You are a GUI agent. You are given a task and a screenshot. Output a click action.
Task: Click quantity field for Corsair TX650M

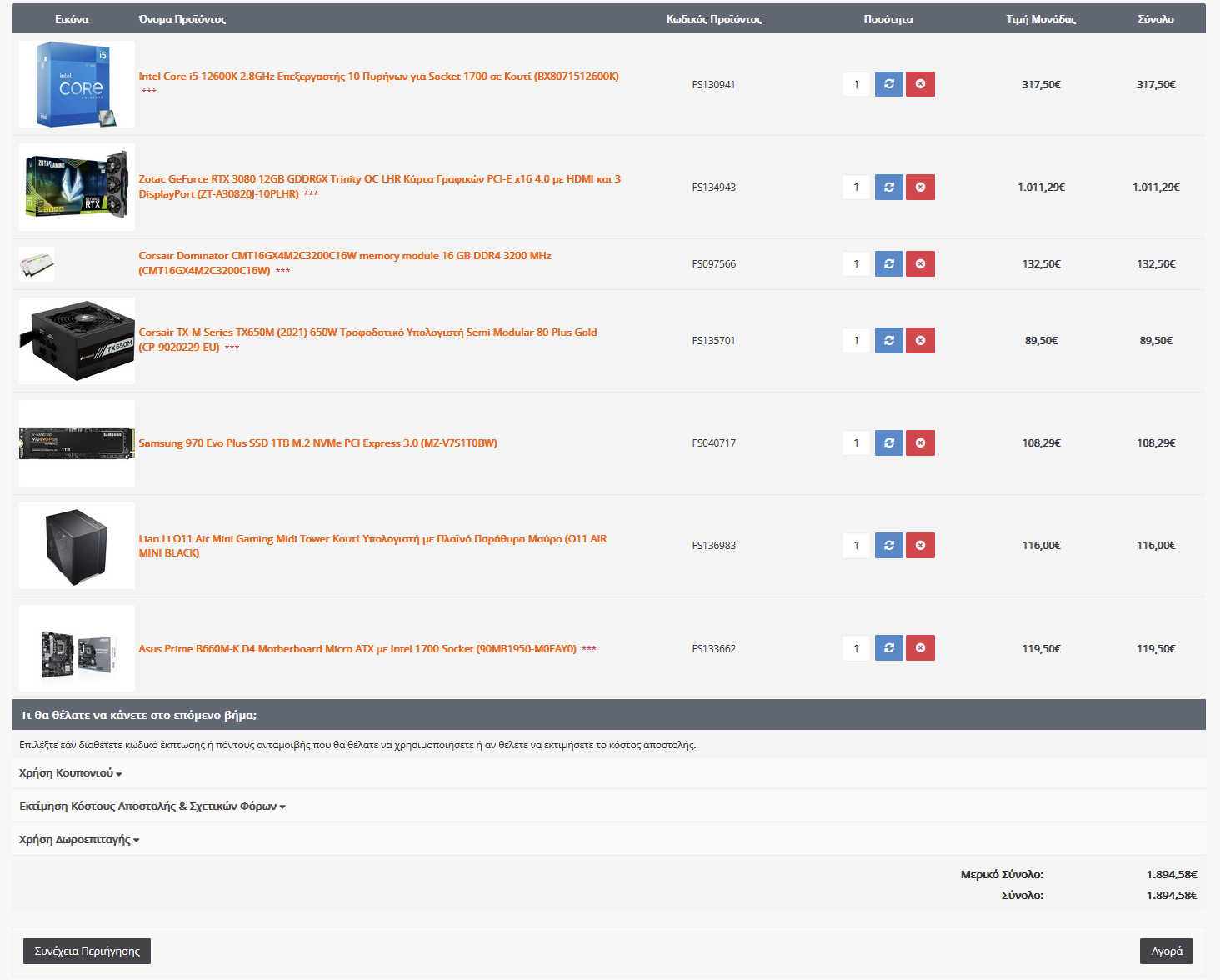[x=856, y=340]
